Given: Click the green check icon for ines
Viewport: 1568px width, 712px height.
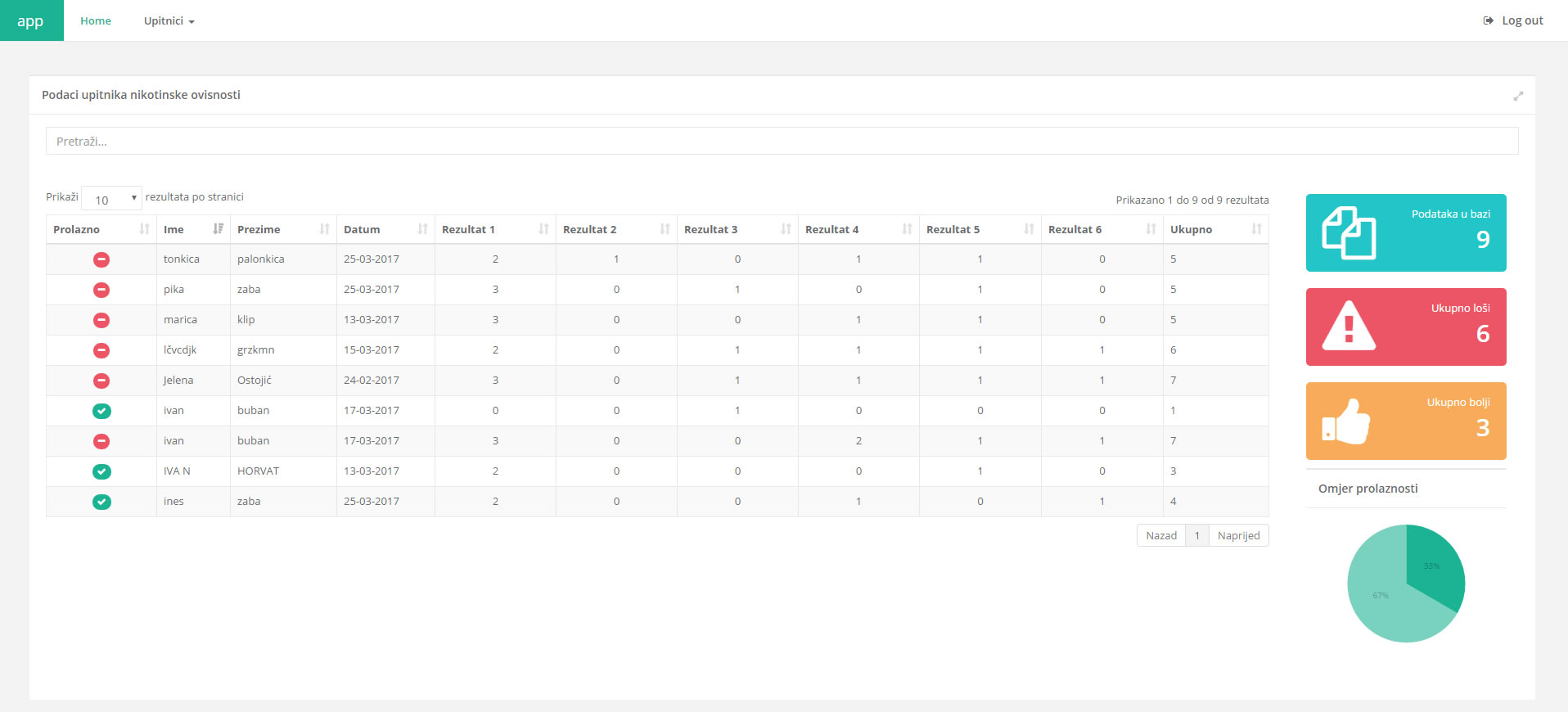Looking at the screenshot, I should [101, 502].
